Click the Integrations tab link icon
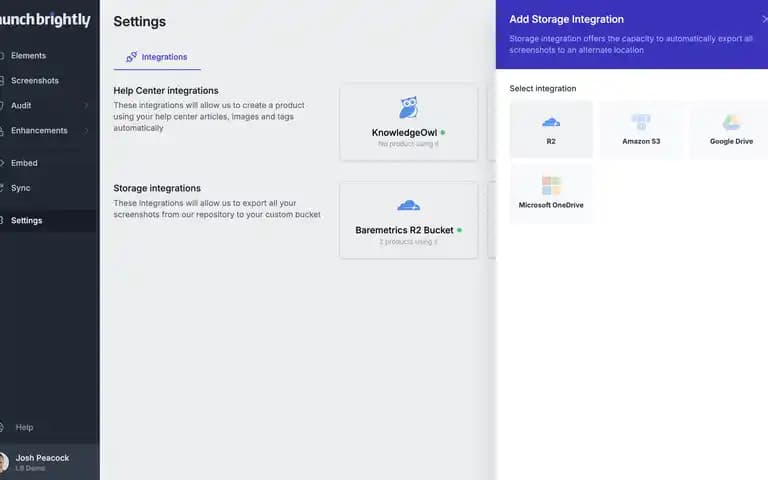The width and height of the screenshot is (768, 480). click(x=131, y=57)
